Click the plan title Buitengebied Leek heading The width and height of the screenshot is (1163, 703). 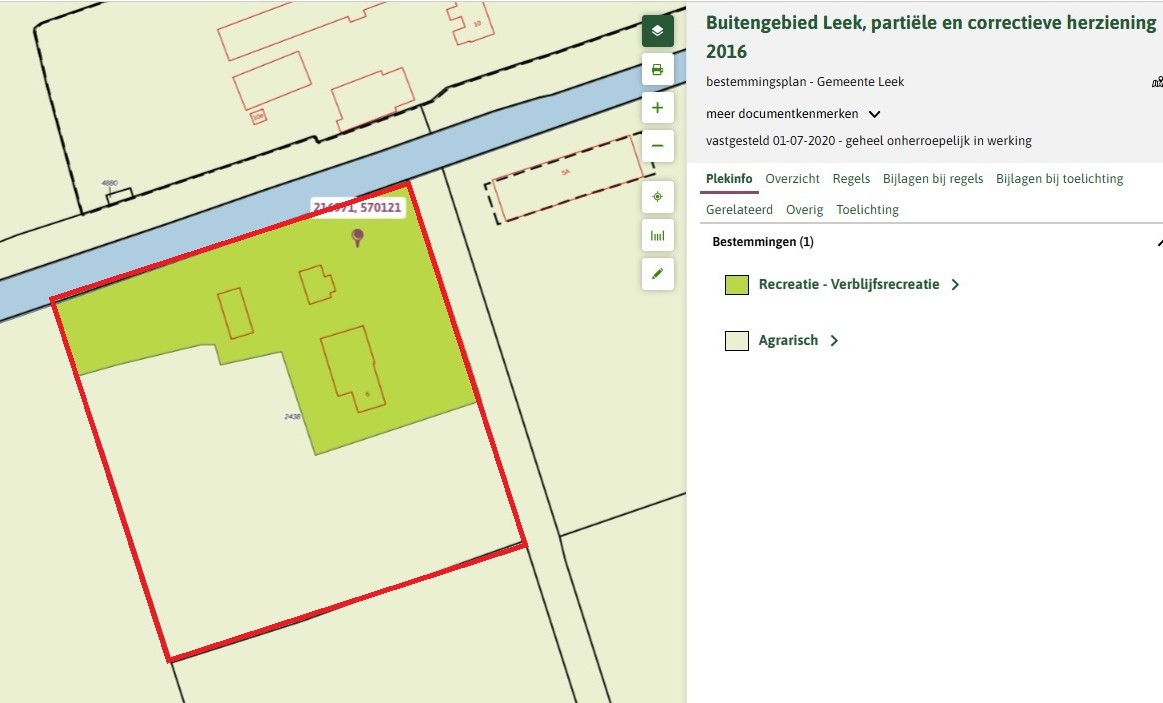tap(931, 37)
